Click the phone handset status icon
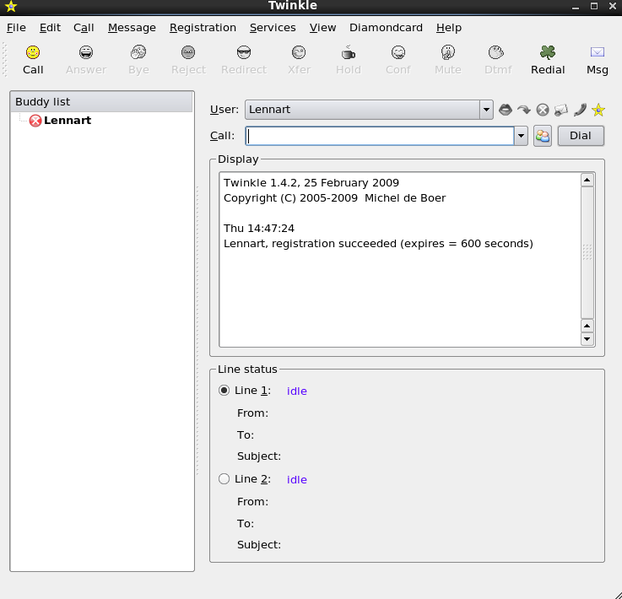 coord(579,110)
